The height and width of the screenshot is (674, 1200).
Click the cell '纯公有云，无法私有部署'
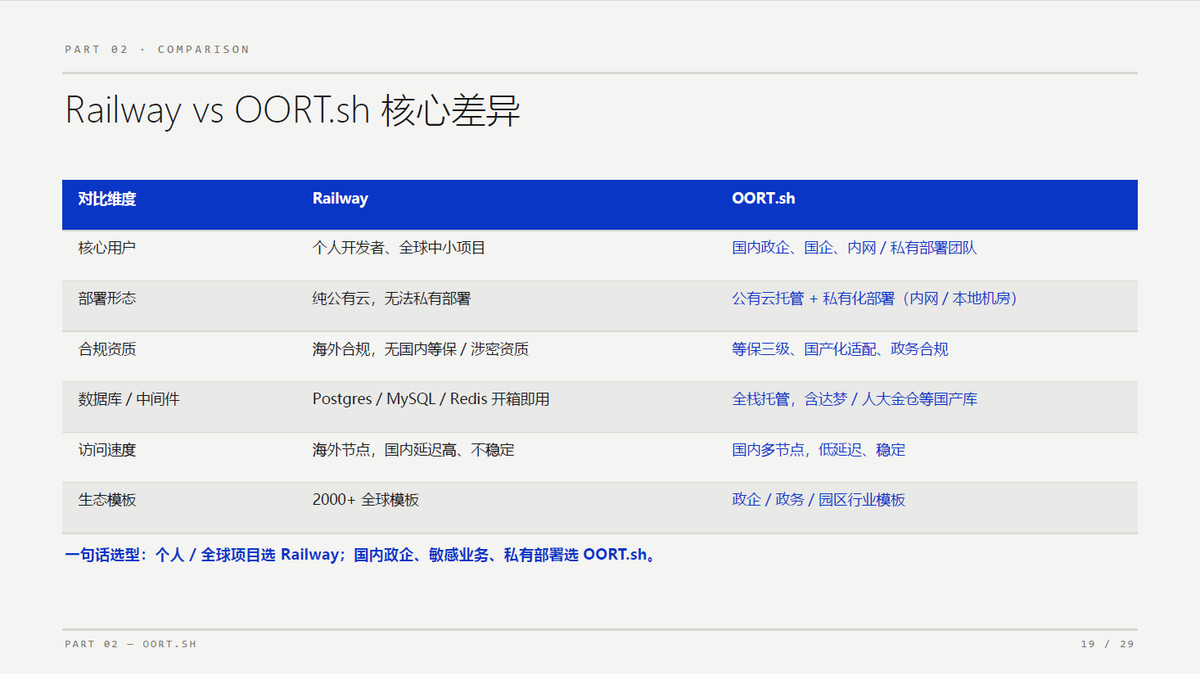tap(392, 298)
